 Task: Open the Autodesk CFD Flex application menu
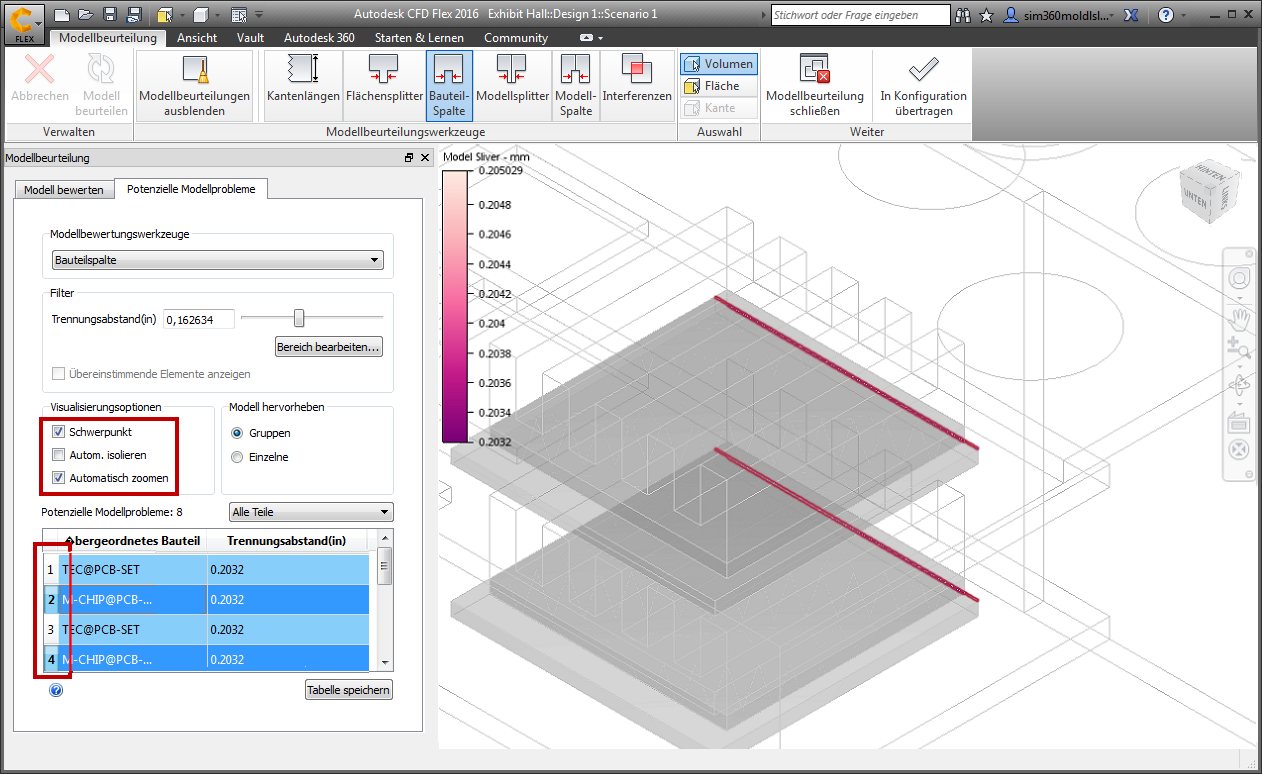(x=23, y=22)
